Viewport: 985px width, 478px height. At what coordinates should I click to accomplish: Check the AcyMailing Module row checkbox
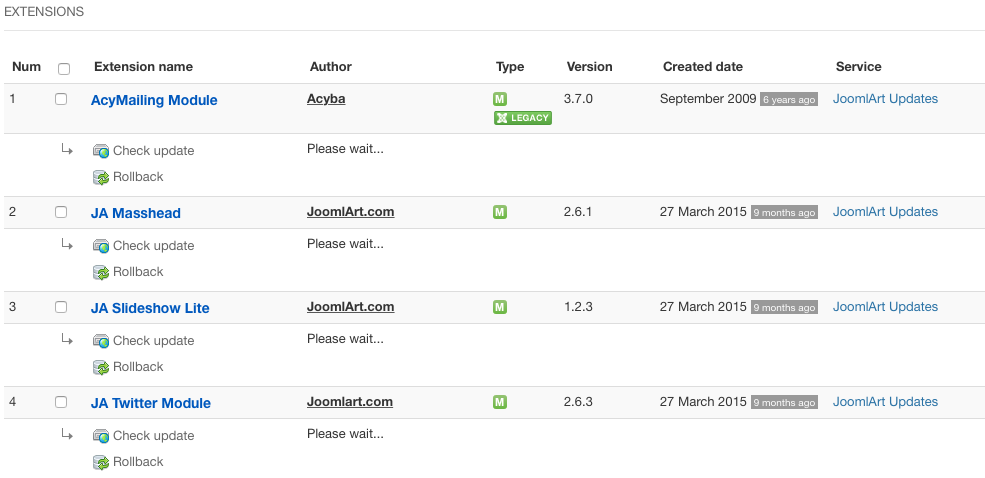click(x=61, y=99)
